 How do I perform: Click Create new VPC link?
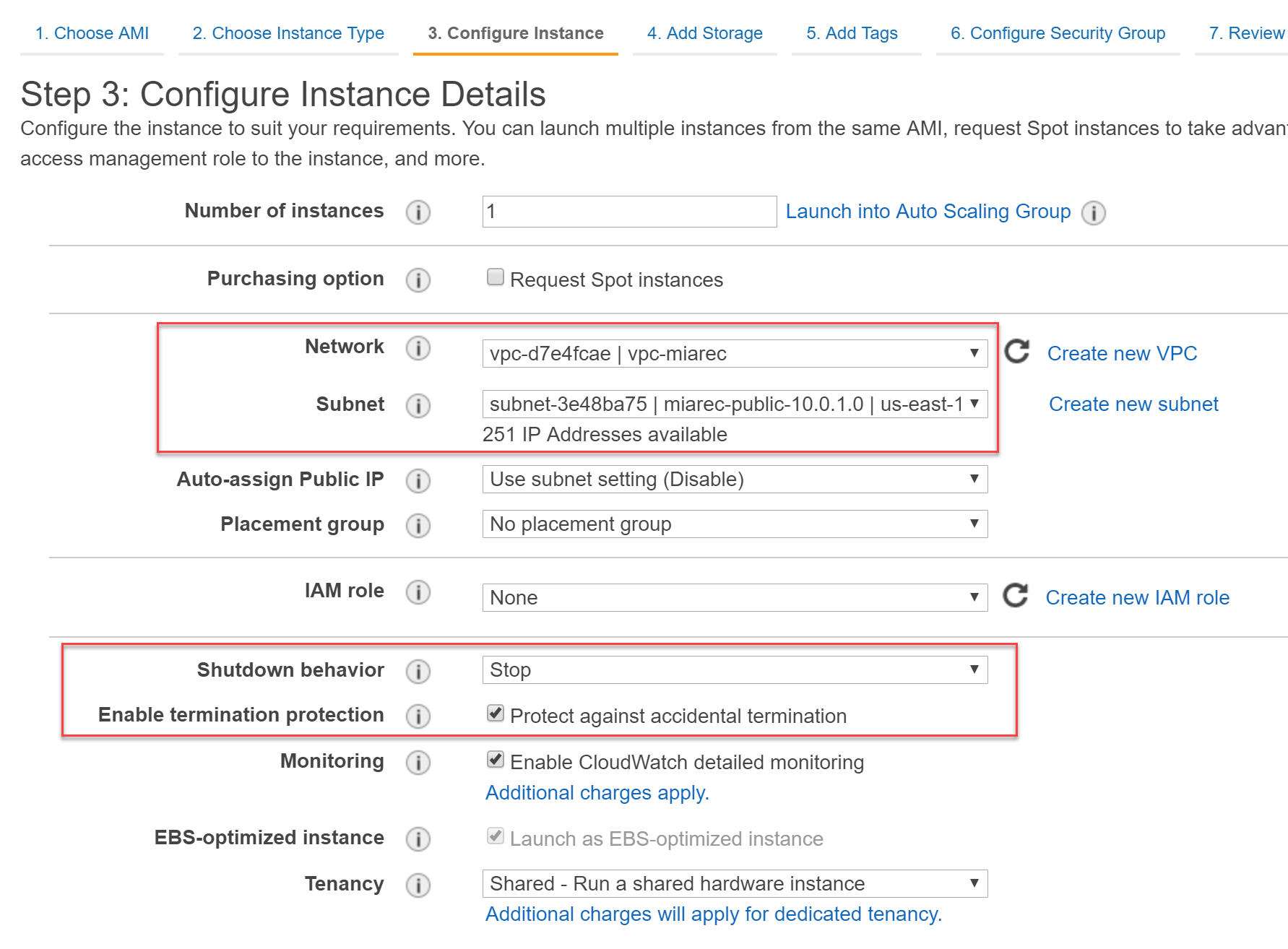(x=1123, y=354)
